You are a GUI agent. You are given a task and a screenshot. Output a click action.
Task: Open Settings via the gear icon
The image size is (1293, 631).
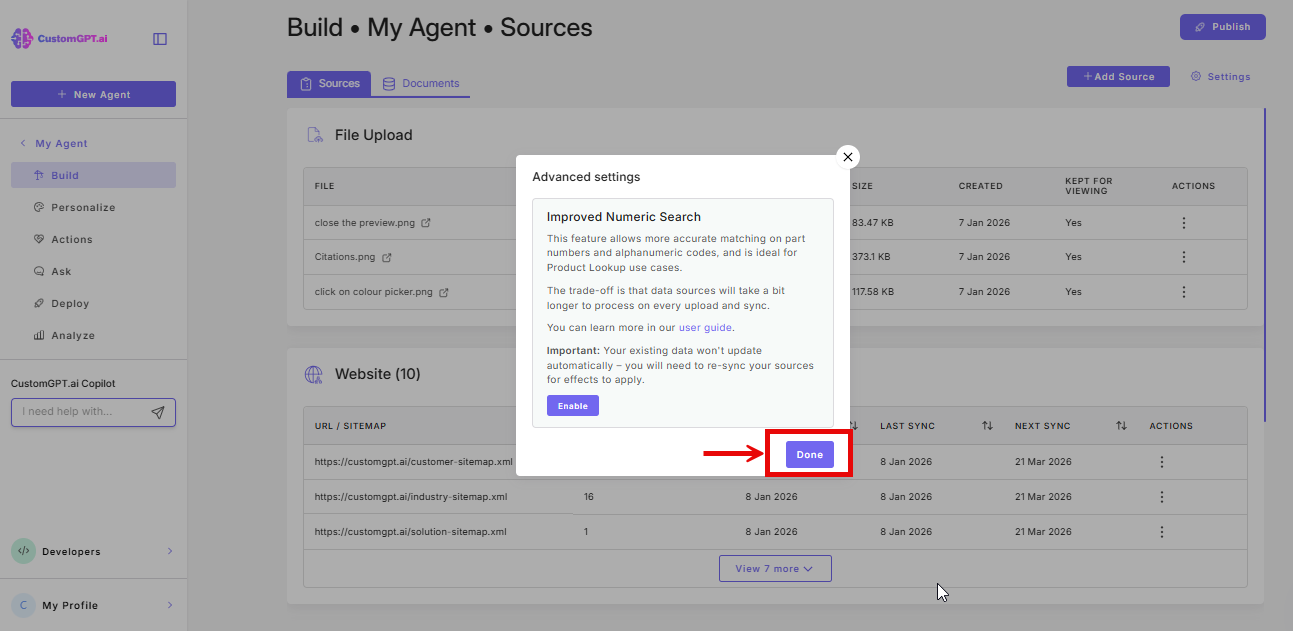(1196, 76)
